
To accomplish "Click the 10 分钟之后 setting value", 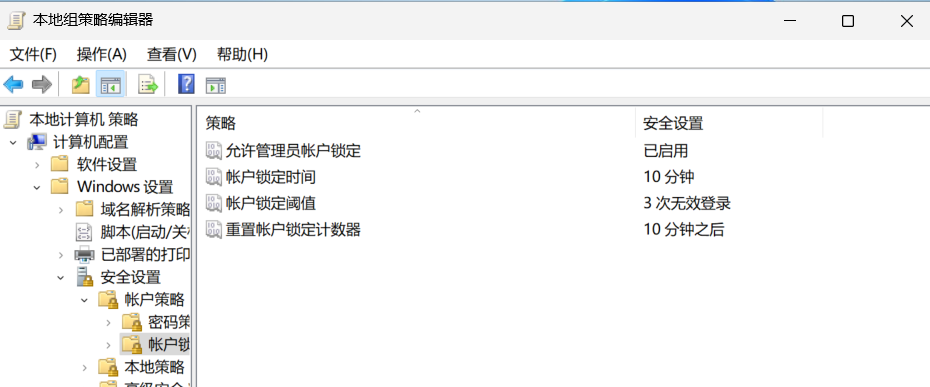I will [x=684, y=229].
